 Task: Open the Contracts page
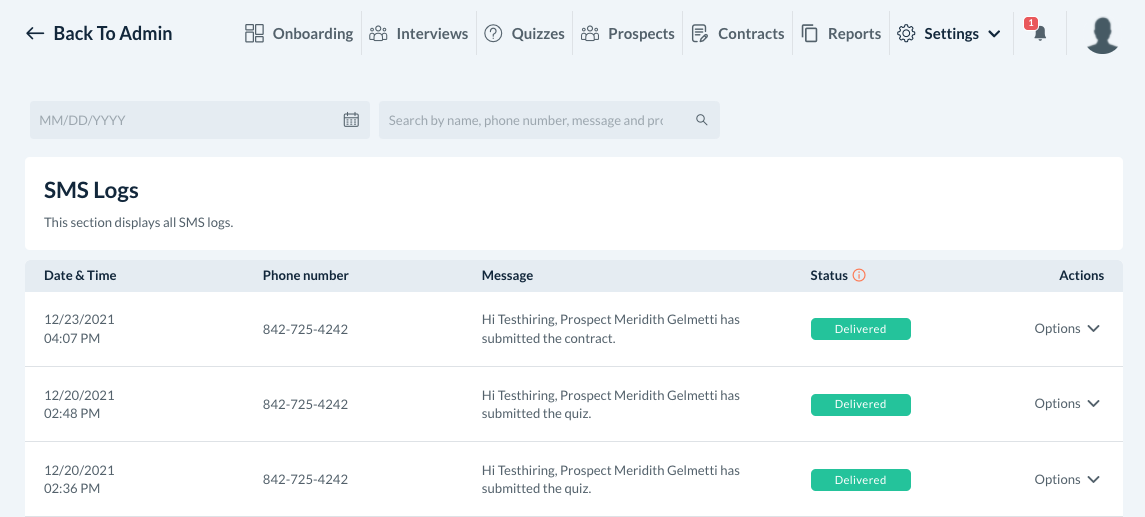point(738,34)
